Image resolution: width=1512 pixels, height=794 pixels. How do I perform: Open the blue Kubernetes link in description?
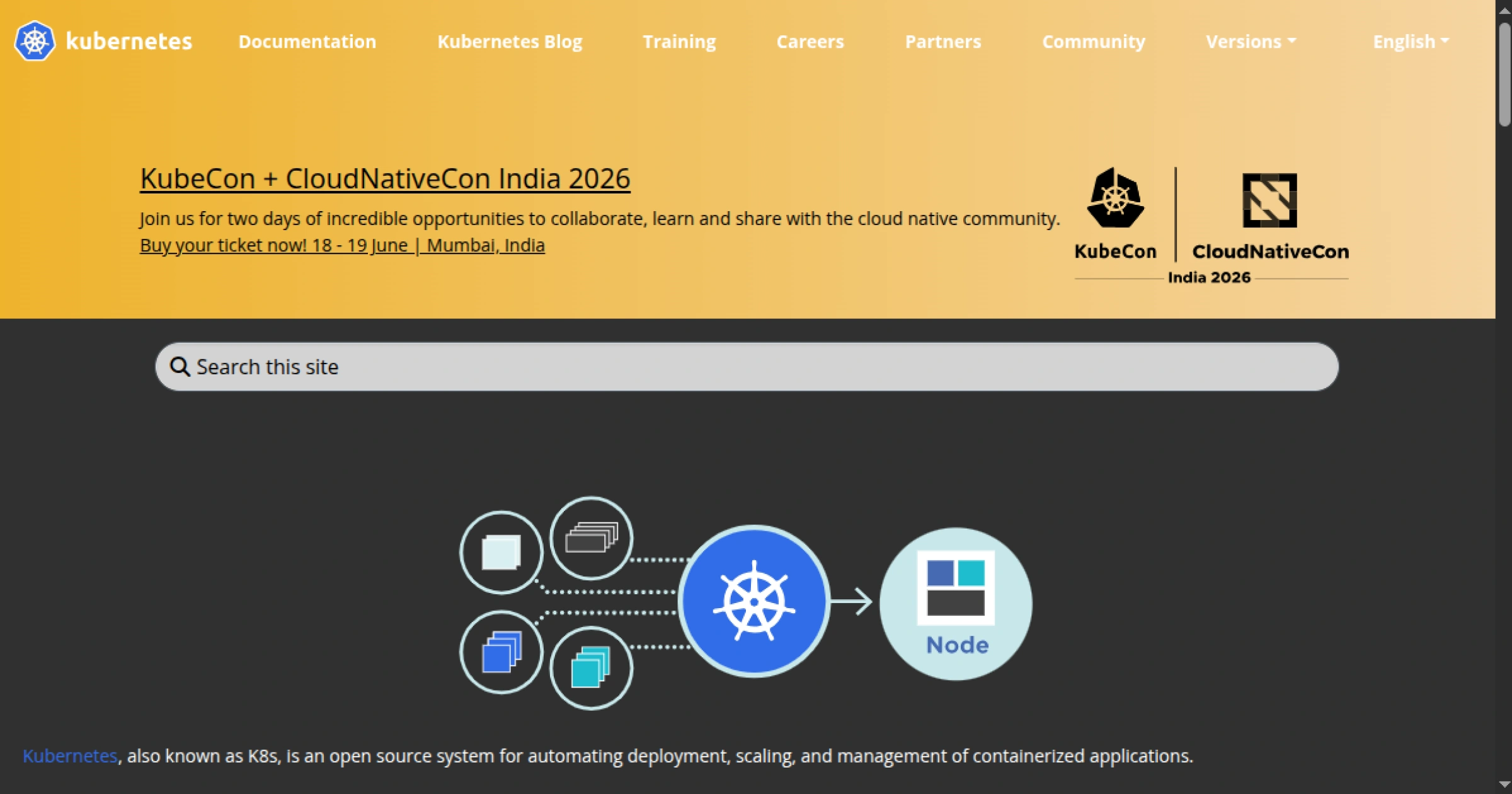[x=70, y=756]
